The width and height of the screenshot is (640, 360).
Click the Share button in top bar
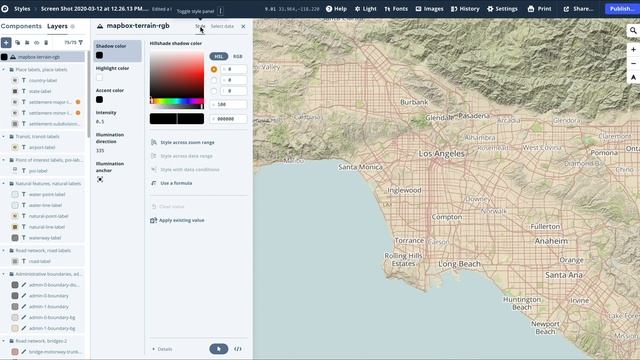tap(578, 9)
